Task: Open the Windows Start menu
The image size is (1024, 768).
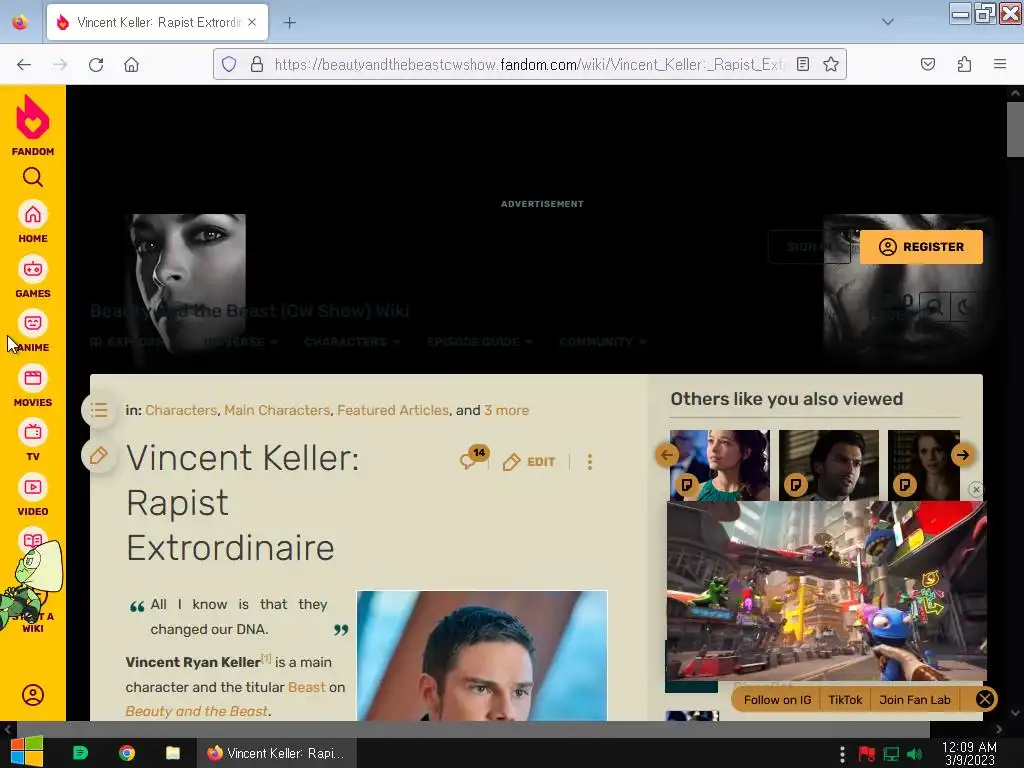Action: pos(27,752)
